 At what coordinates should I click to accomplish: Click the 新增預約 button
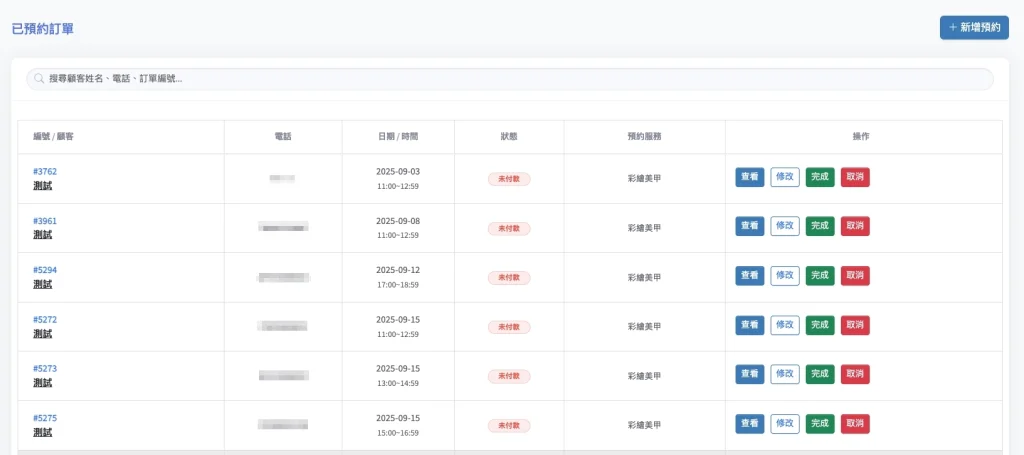(x=973, y=28)
